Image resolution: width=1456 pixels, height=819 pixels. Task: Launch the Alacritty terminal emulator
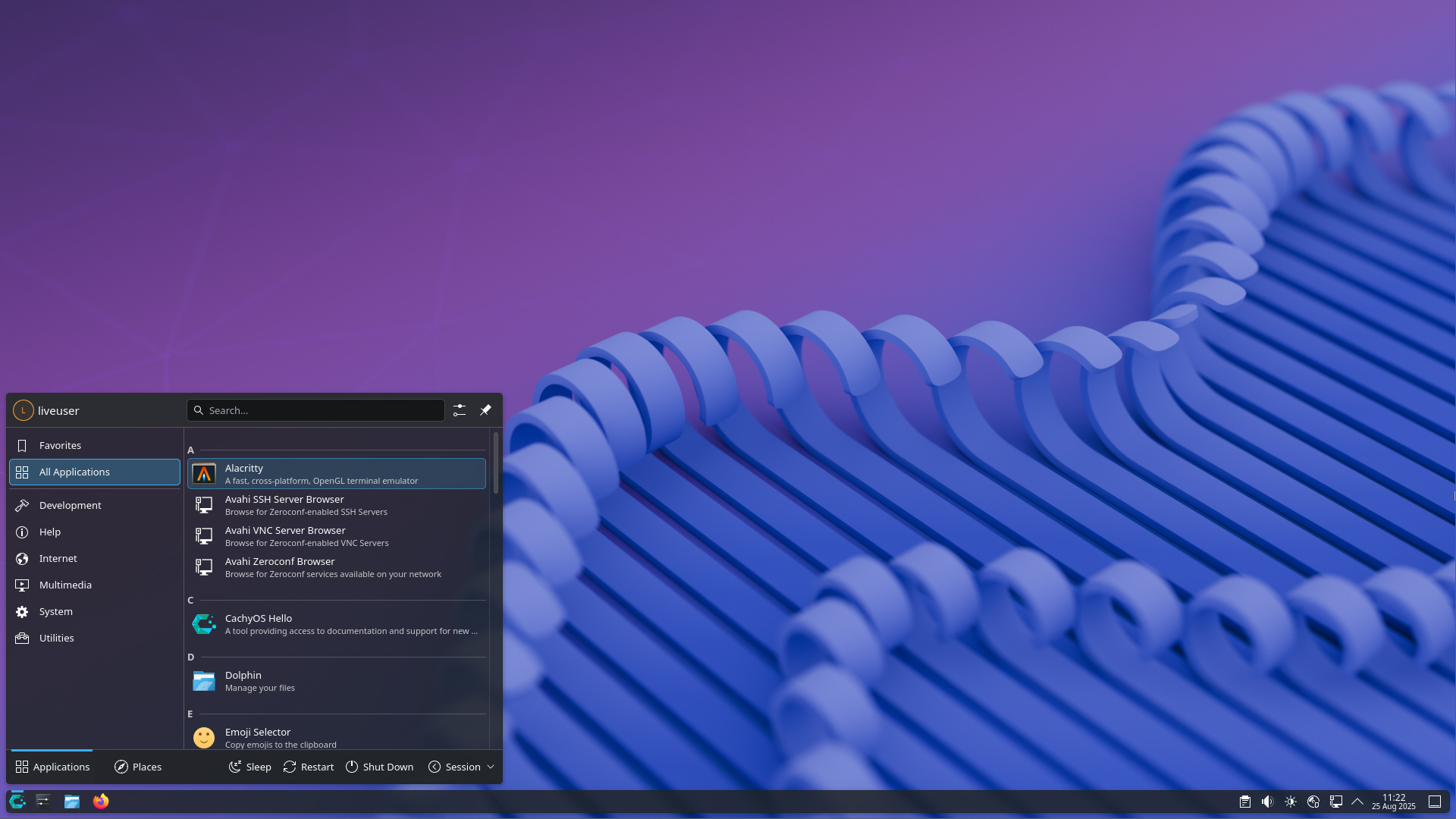click(x=336, y=473)
